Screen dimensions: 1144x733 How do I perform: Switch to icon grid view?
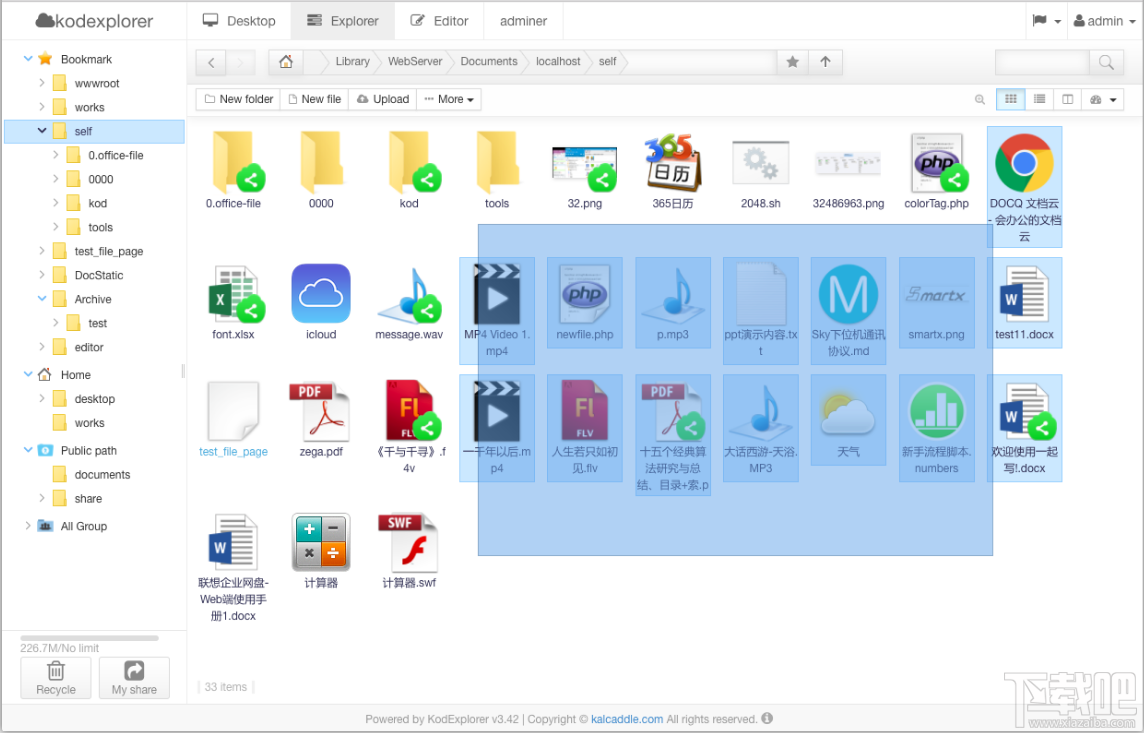click(1010, 99)
